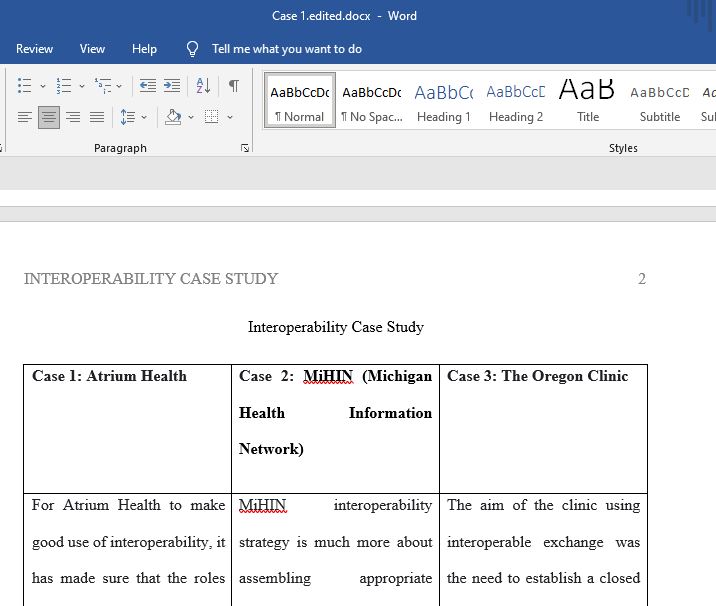Open borders dropdown arrow
The height and width of the screenshot is (606, 716).
[x=230, y=117]
